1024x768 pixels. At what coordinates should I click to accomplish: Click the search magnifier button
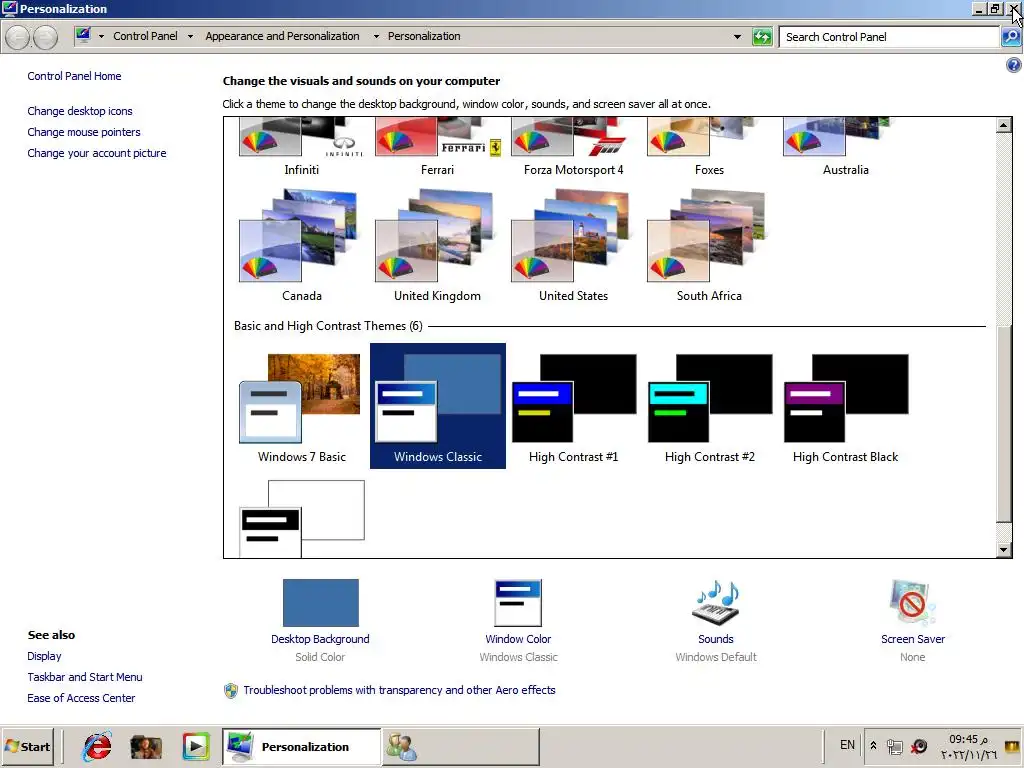click(x=1010, y=37)
